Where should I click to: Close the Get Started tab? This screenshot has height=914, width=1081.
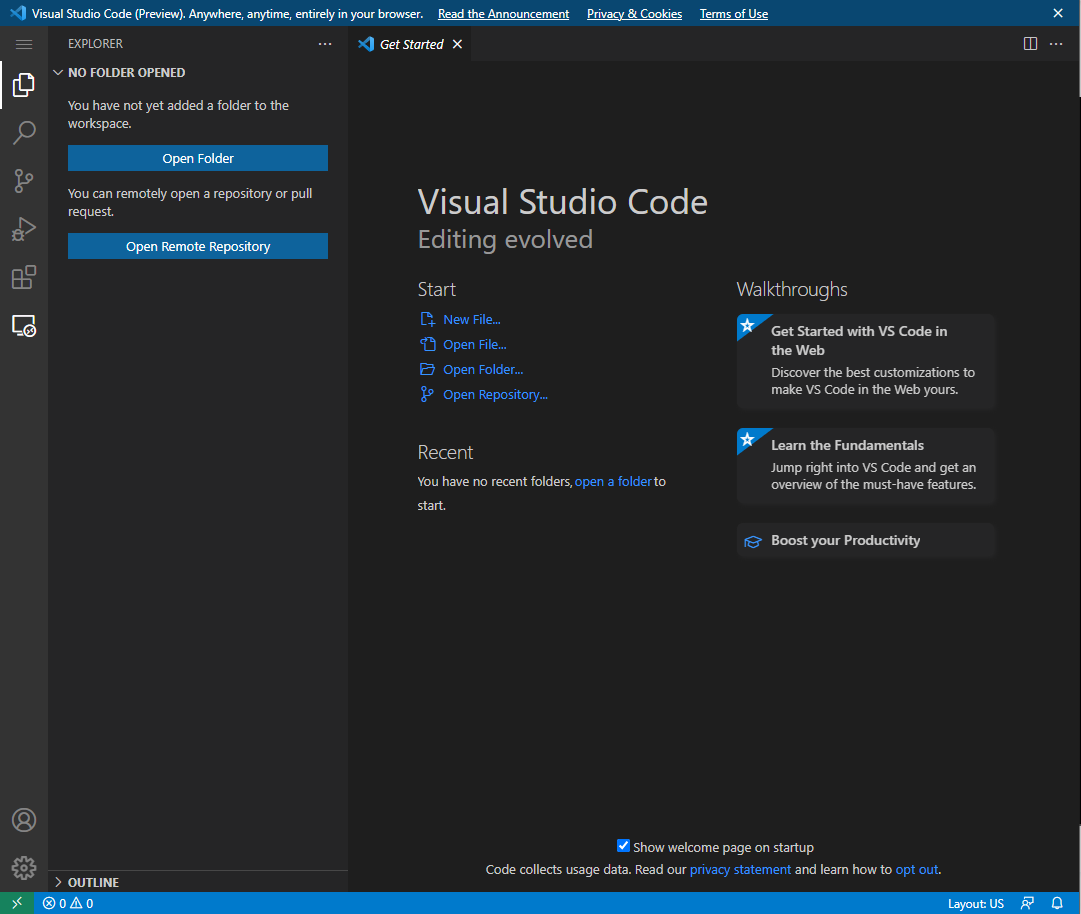click(457, 44)
